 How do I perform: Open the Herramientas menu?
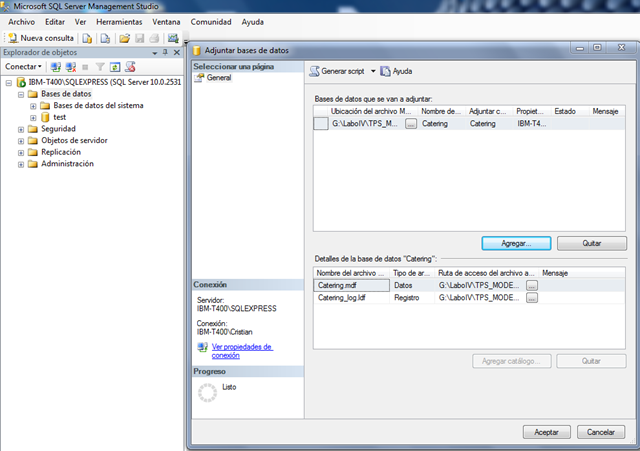[x=119, y=22]
